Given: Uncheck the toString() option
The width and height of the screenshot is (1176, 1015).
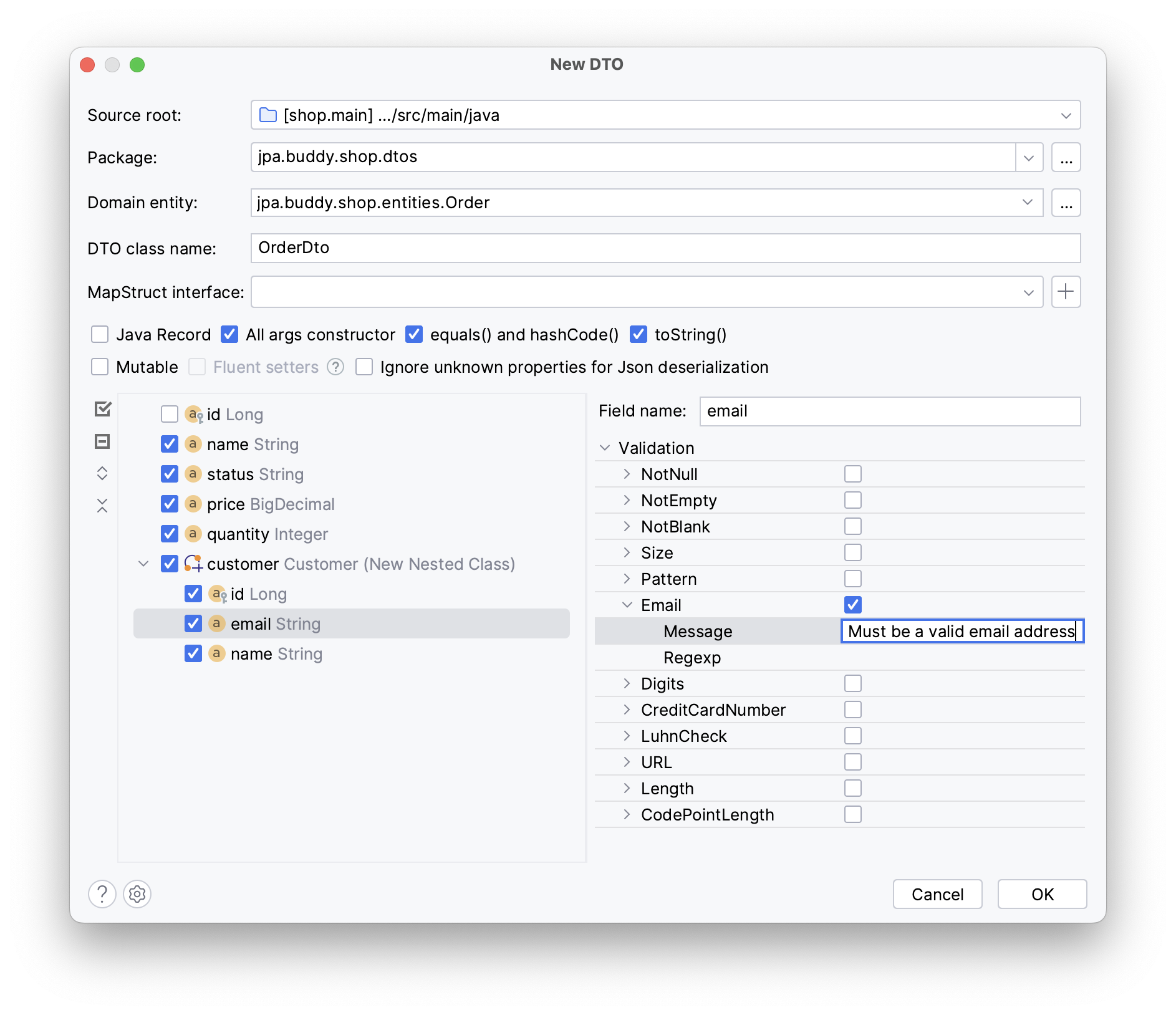Looking at the screenshot, I should [639, 335].
